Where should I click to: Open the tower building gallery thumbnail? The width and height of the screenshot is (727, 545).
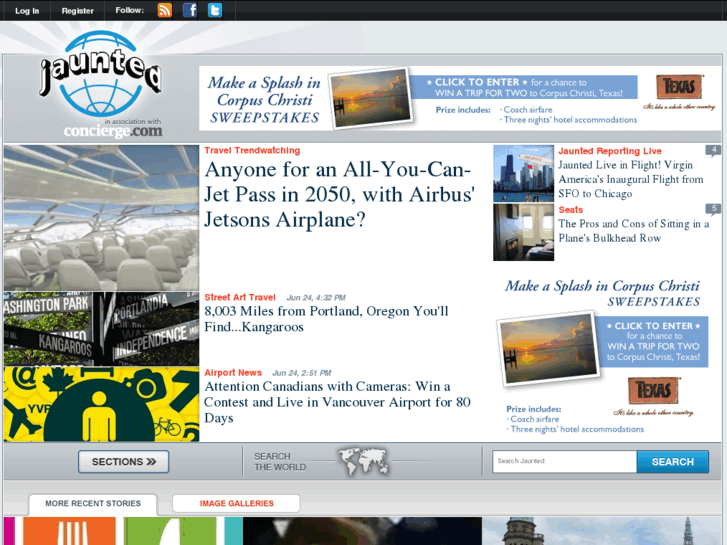[602, 531]
